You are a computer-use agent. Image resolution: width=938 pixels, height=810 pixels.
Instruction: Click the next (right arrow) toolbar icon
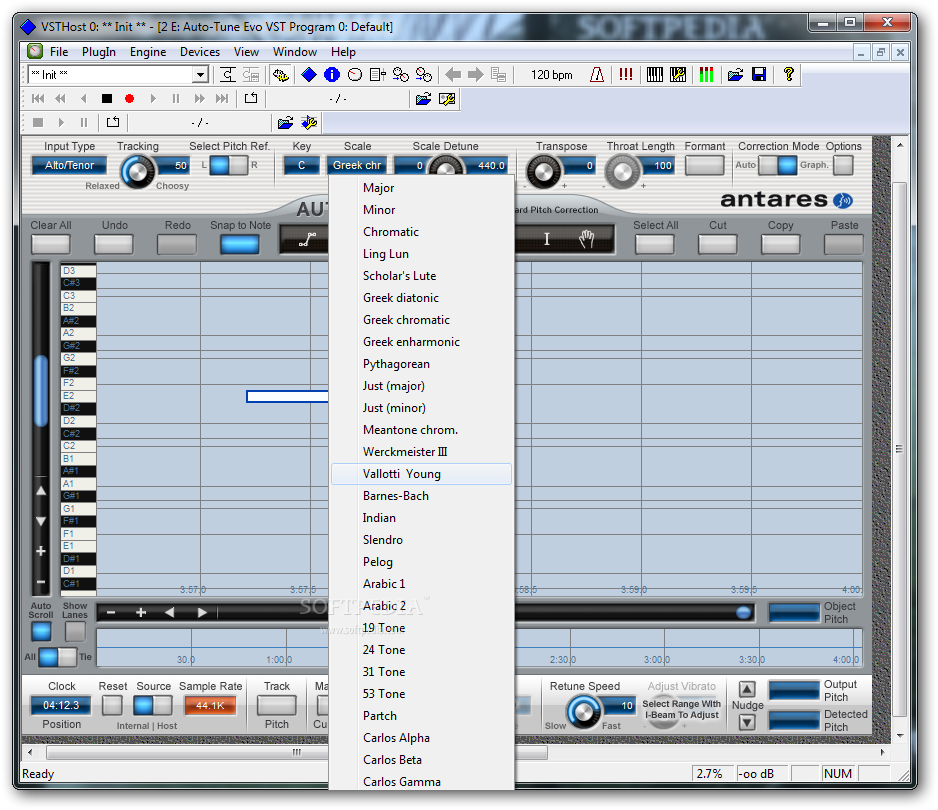[x=476, y=75]
